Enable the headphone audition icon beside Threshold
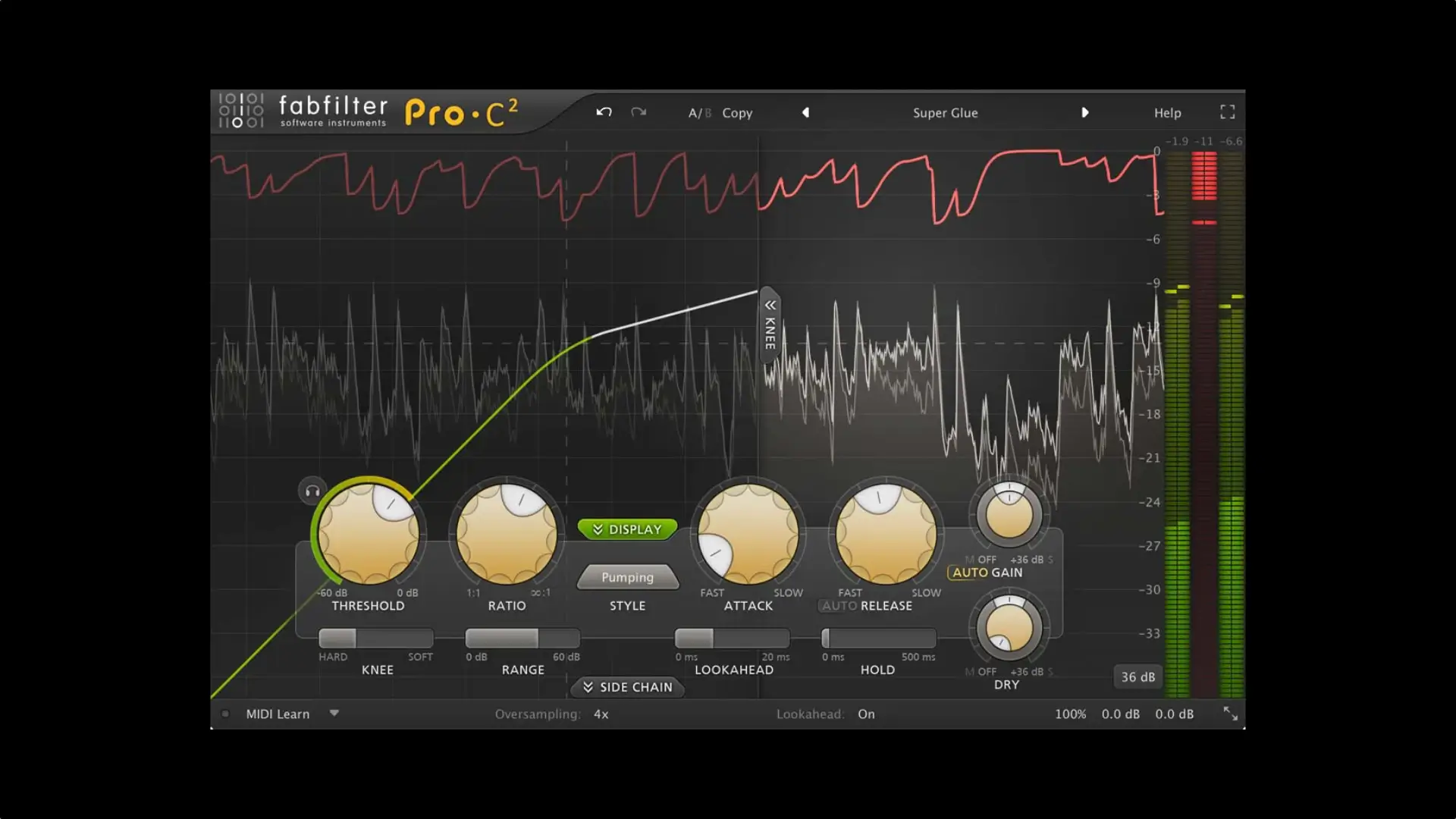Screen dimensions: 1456x819 point(312,491)
